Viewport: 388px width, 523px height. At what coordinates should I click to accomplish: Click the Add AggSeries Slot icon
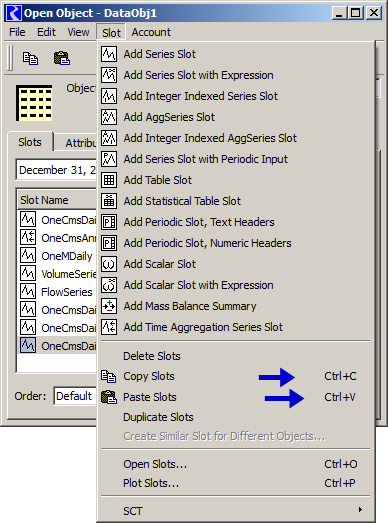pyautogui.click(x=109, y=117)
